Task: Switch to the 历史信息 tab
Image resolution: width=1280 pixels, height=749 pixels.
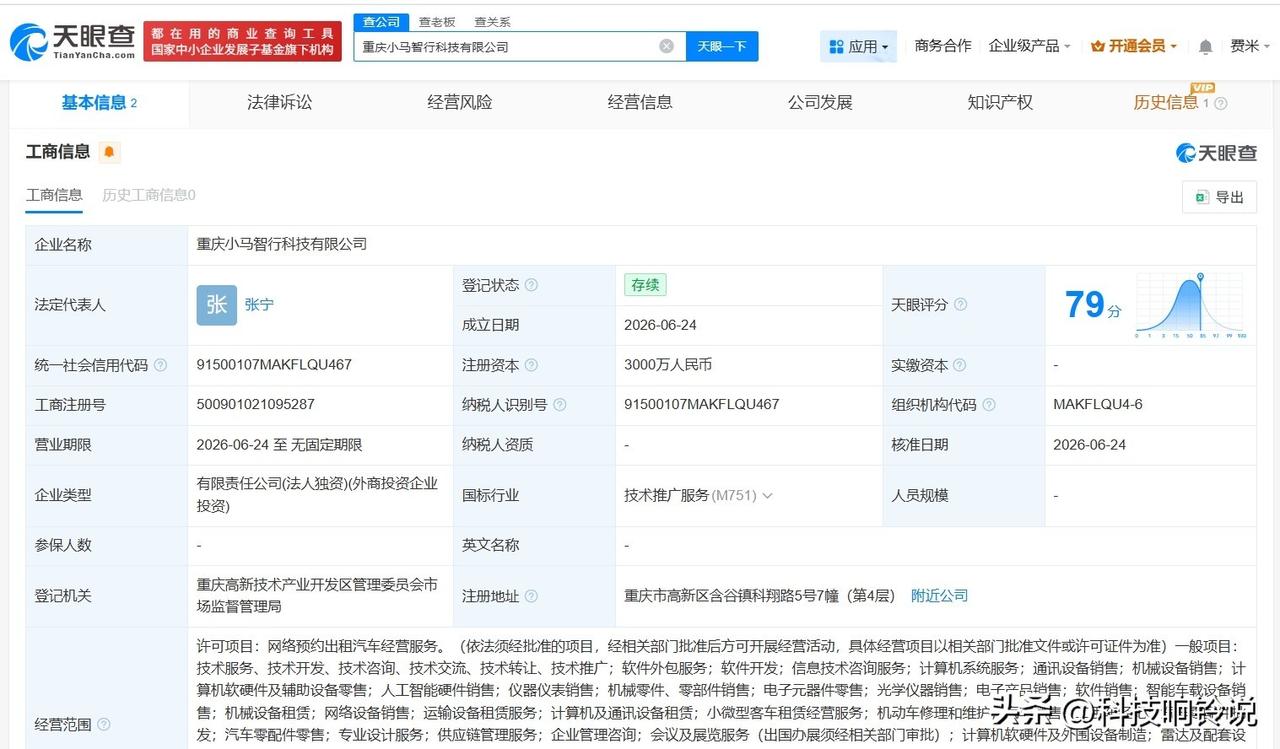Action: (1166, 102)
